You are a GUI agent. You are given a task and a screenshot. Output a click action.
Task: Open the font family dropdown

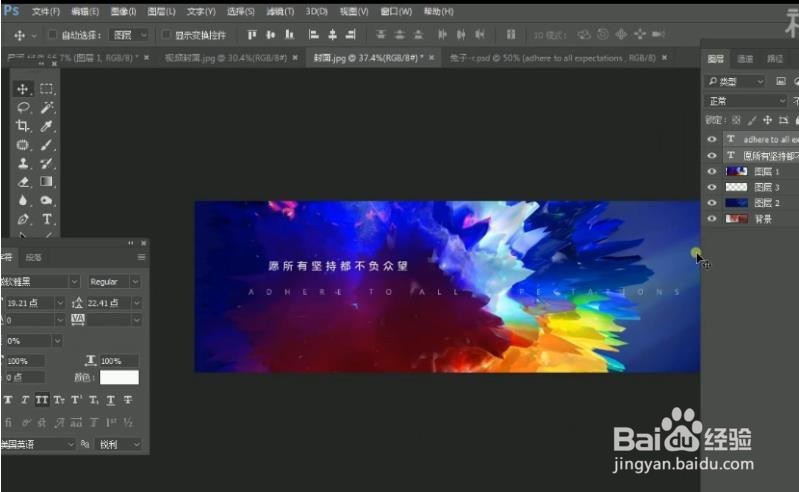(74, 282)
